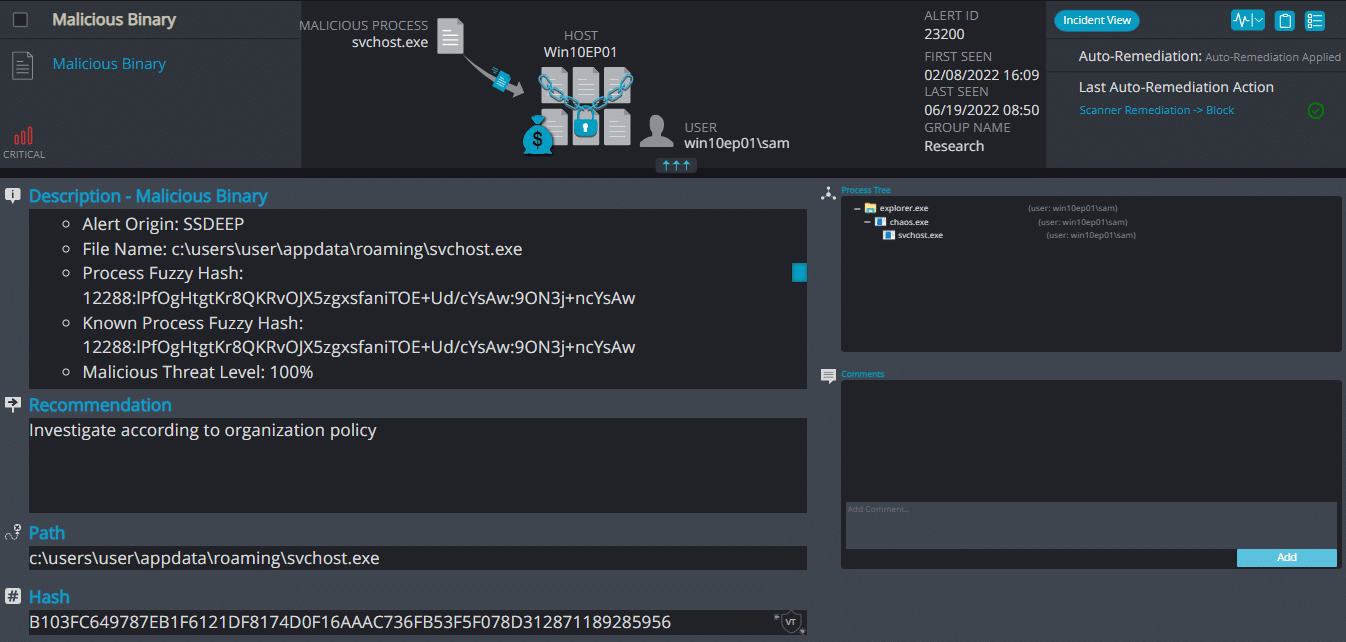
Task: Click the Last Seen date 06/19/2022 08:50
Action: (981, 110)
